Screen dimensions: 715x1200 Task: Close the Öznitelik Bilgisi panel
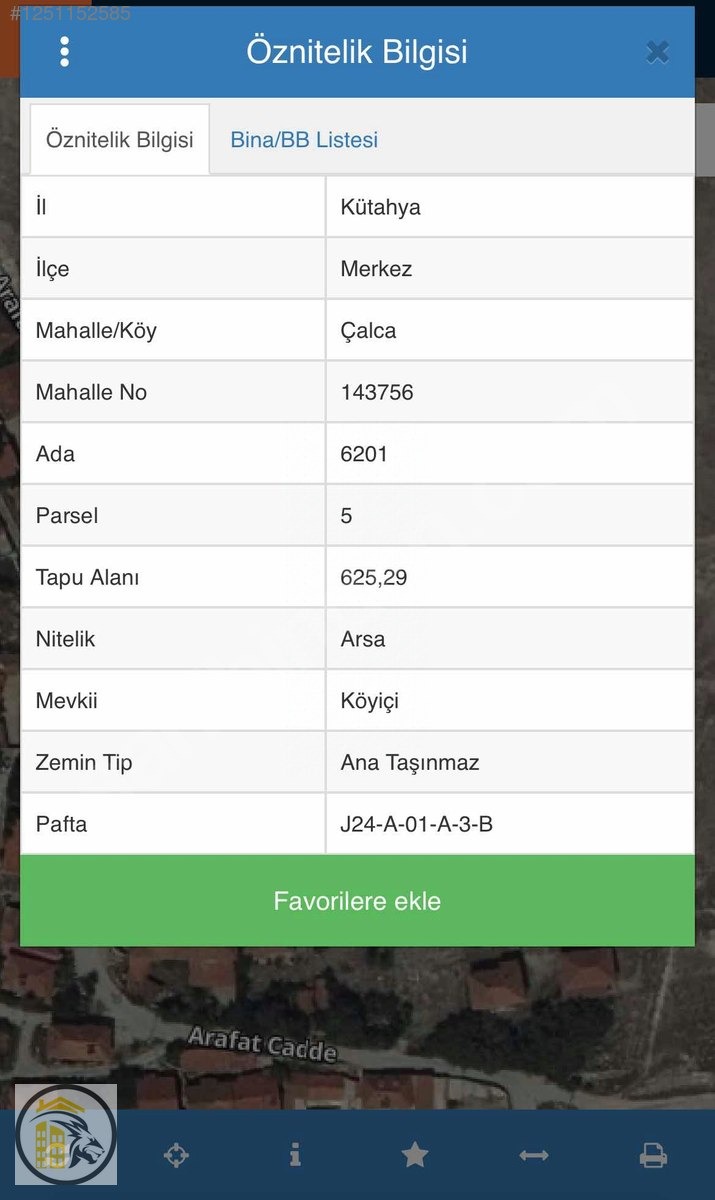tap(657, 52)
